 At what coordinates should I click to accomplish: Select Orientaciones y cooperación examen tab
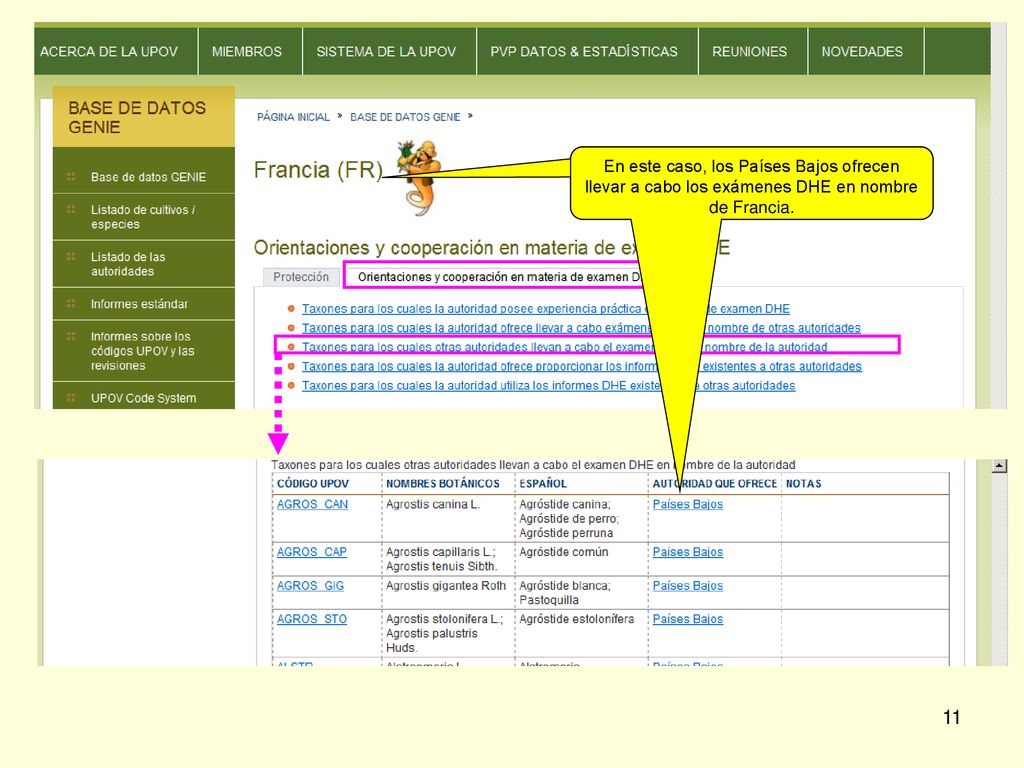tap(496, 277)
